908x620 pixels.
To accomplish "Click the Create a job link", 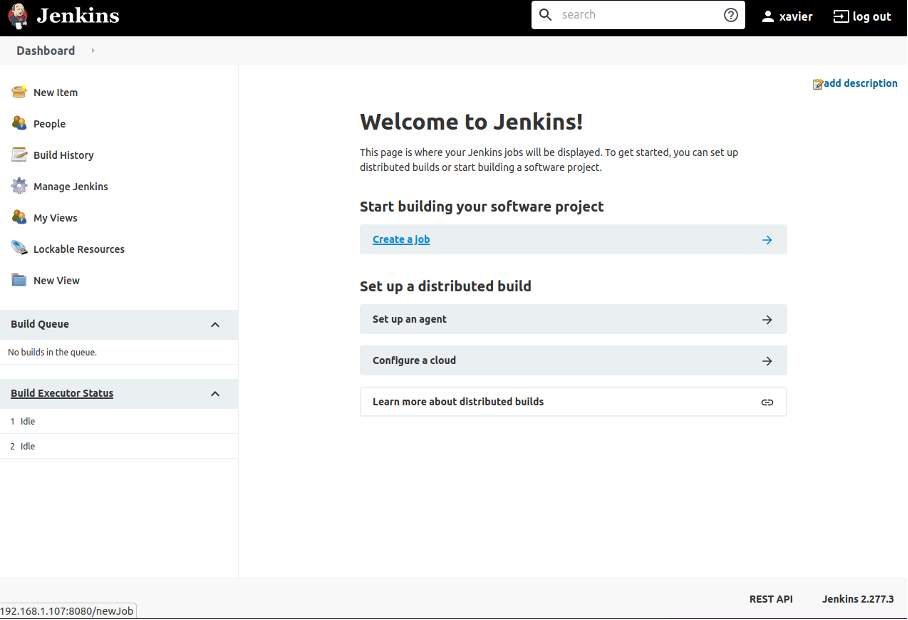I will click(x=401, y=239).
